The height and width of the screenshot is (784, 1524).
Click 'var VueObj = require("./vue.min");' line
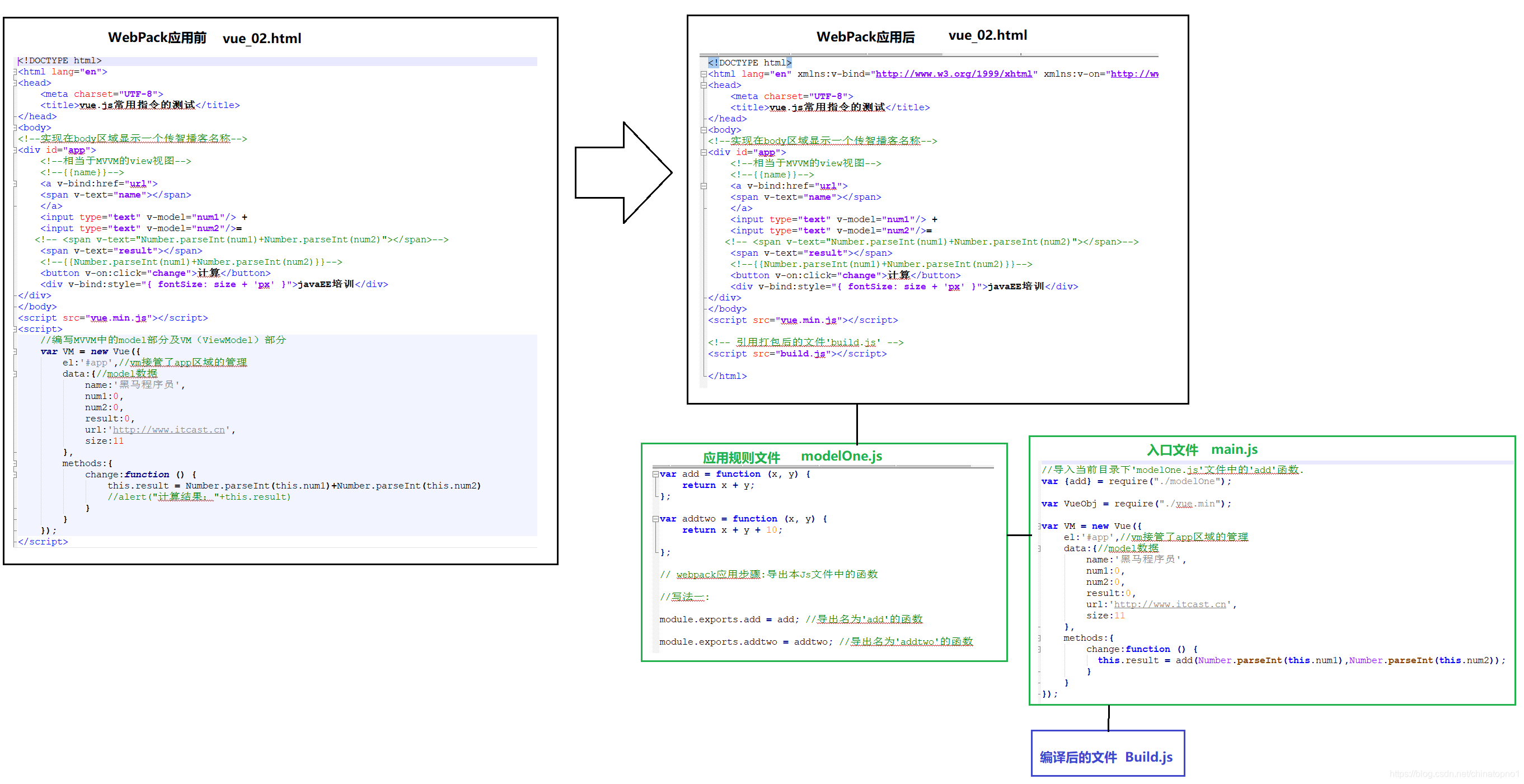point(1137,504)
